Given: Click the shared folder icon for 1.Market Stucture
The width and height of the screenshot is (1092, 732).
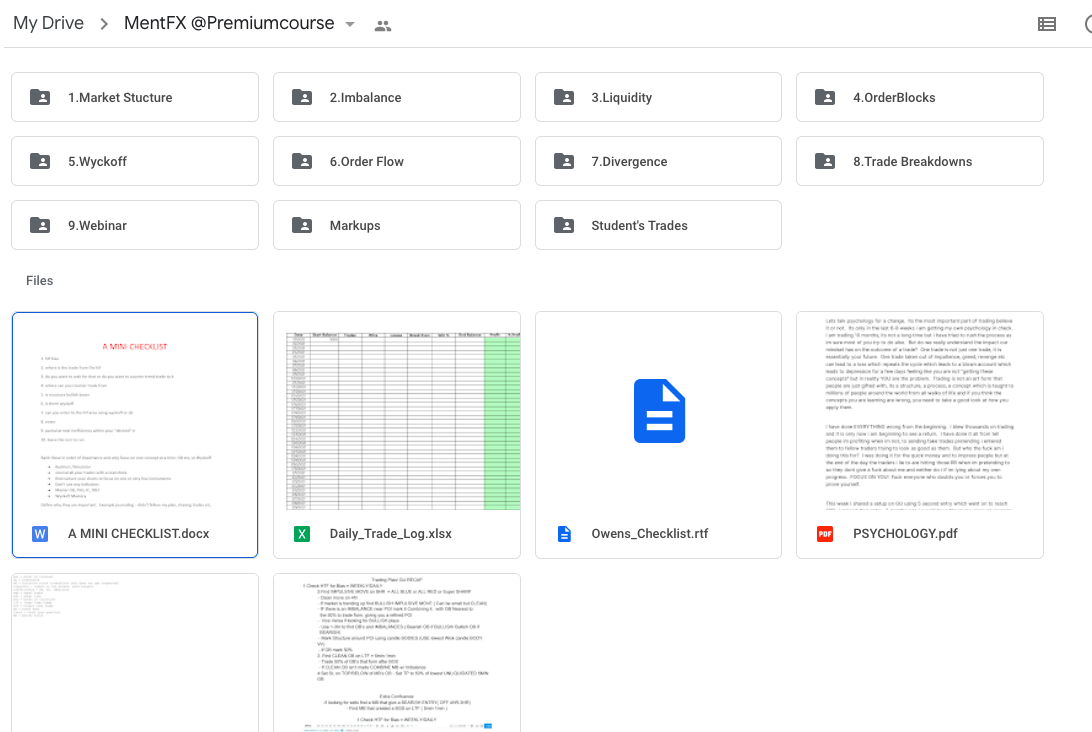Looking at the screenshot, I should pos(40,97).
